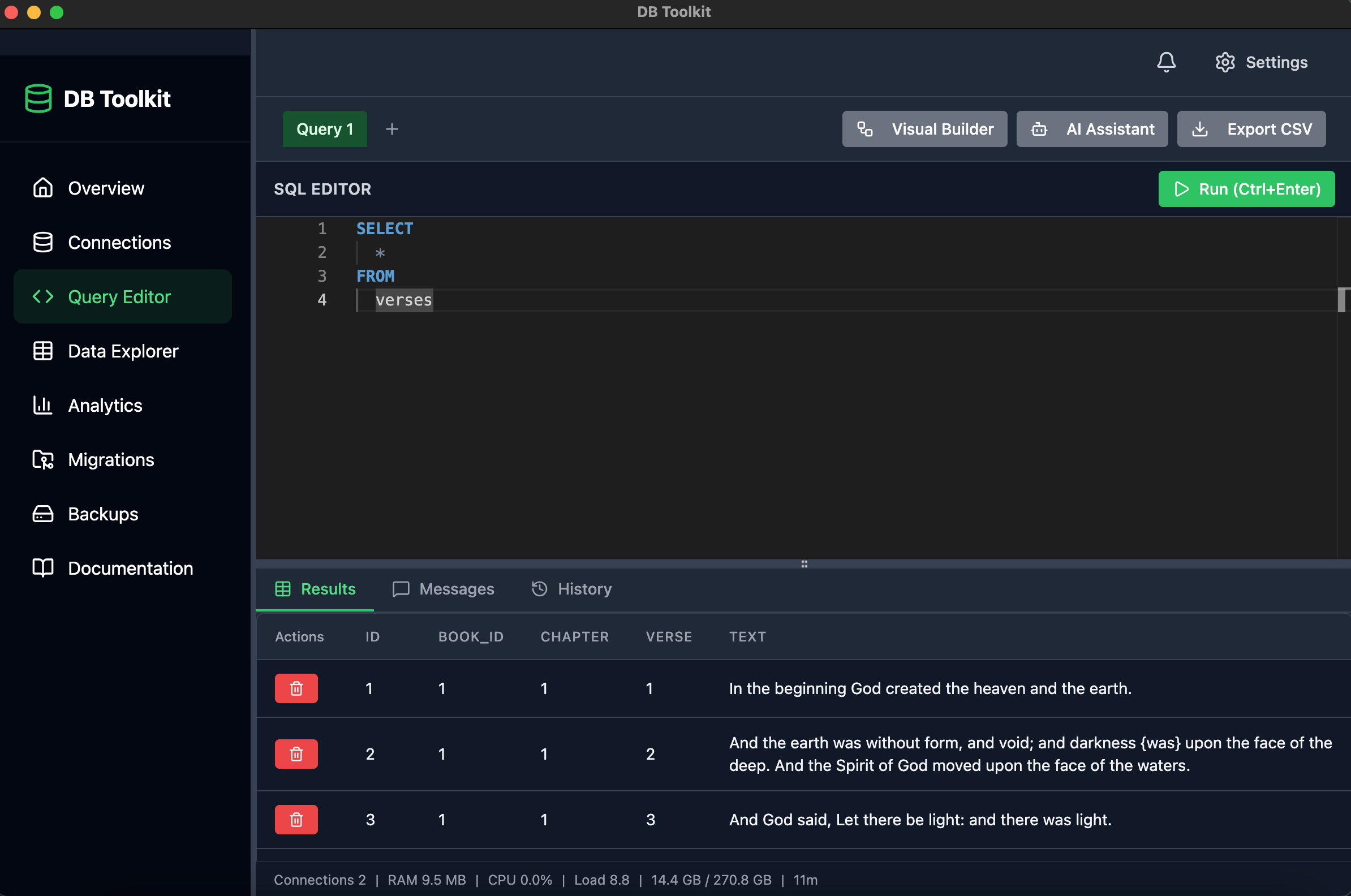Select the Query 1 tab
The image size is (1351, 896).
tap(324, 128)
